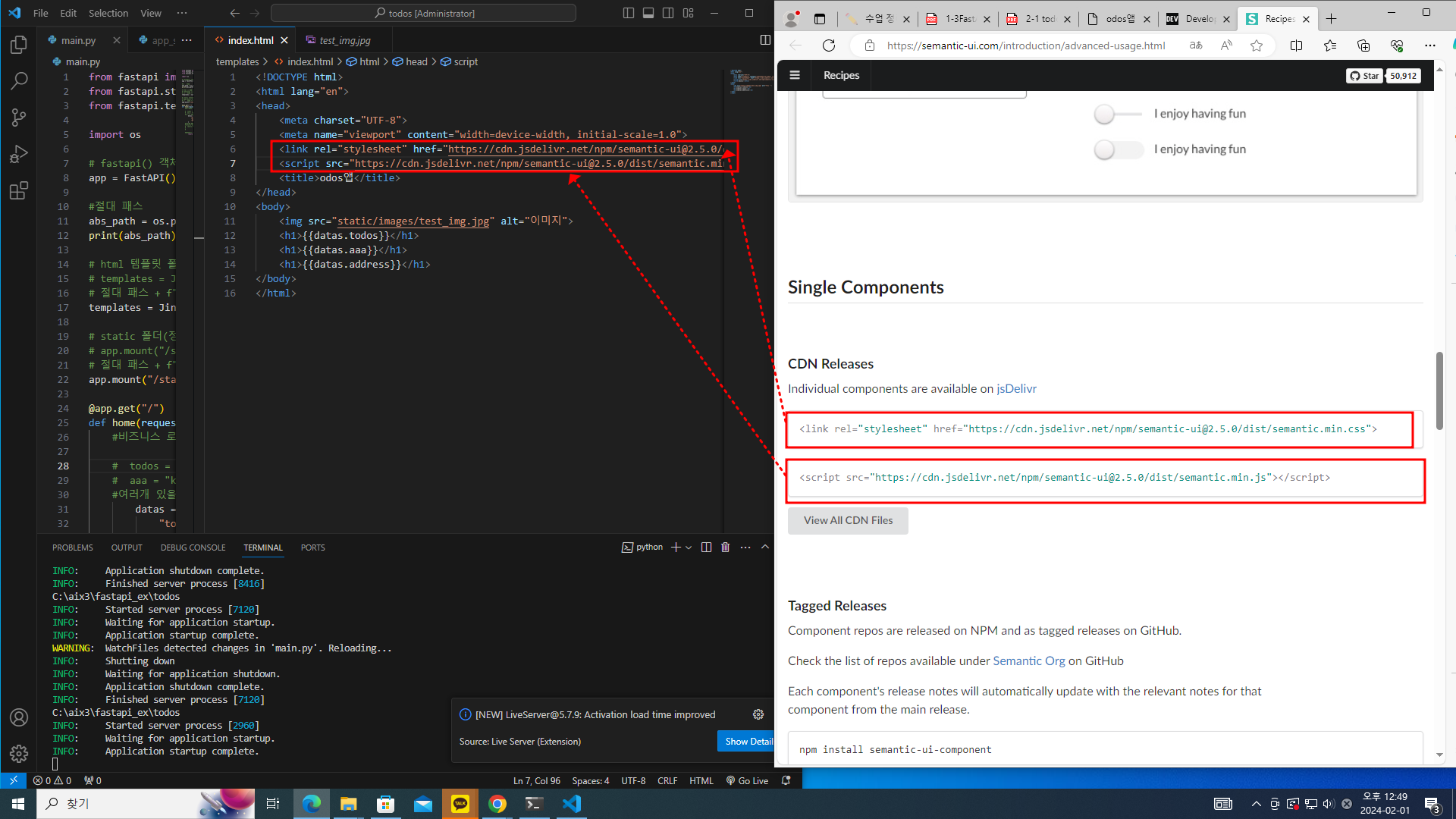Image resolution: width=1456 pixels, height=819 pixels.
Task: Open the new terminal launch profile dropdown
Action: point(689,548)
